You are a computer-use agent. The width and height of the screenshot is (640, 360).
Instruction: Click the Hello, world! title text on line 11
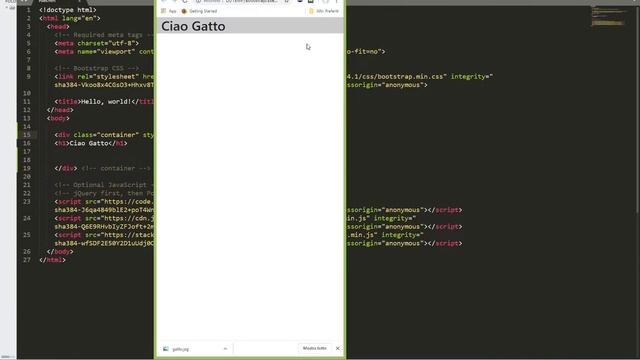tap(106, 102)
